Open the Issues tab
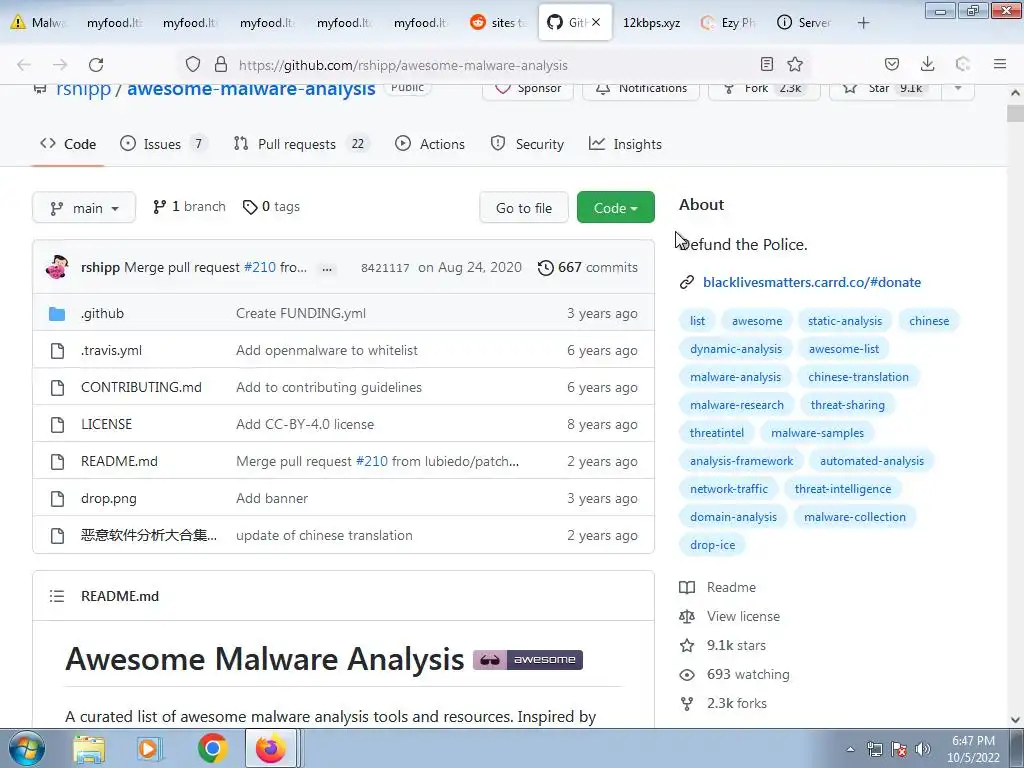 [x=163, y=144]
